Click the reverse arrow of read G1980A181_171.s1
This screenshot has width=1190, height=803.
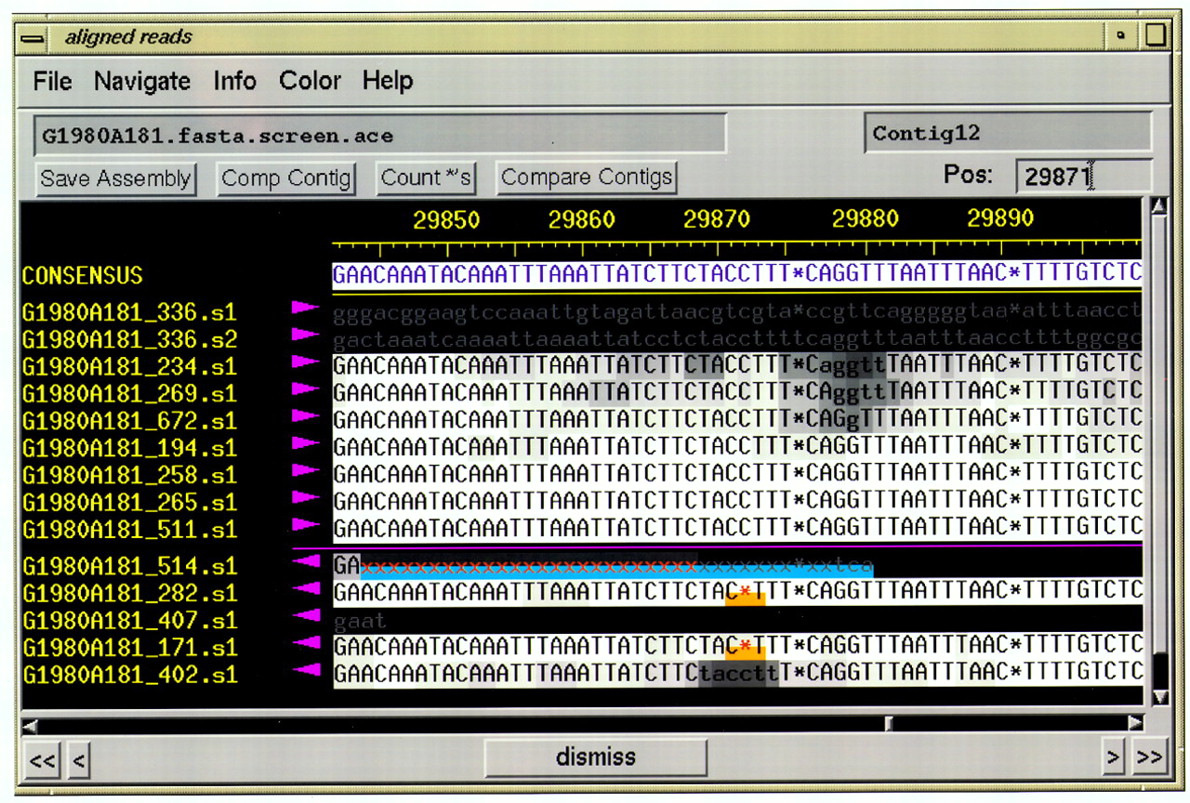pyautogui.click(x=306, y=643)
